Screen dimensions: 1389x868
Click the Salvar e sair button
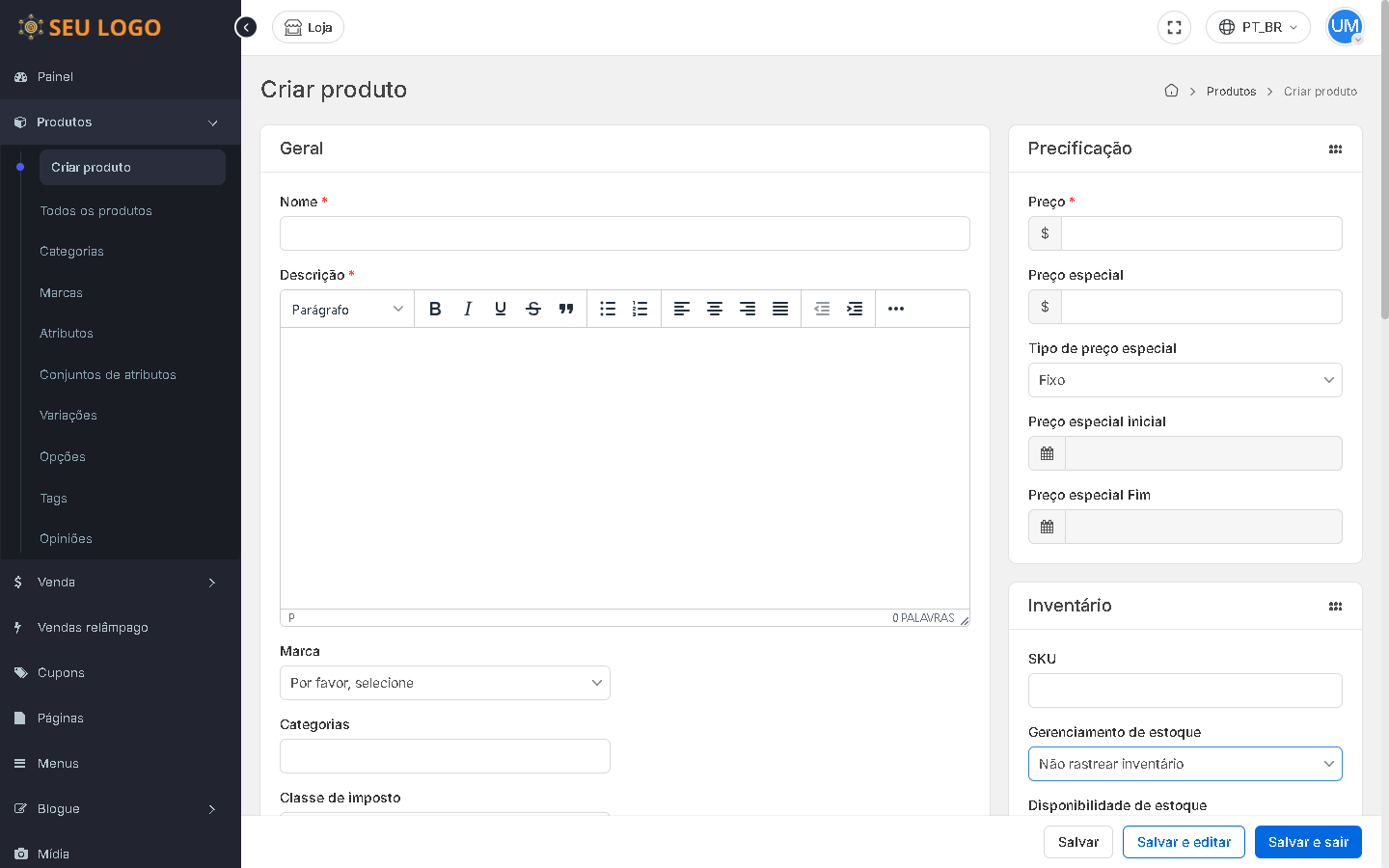(x=1307, y=842)
